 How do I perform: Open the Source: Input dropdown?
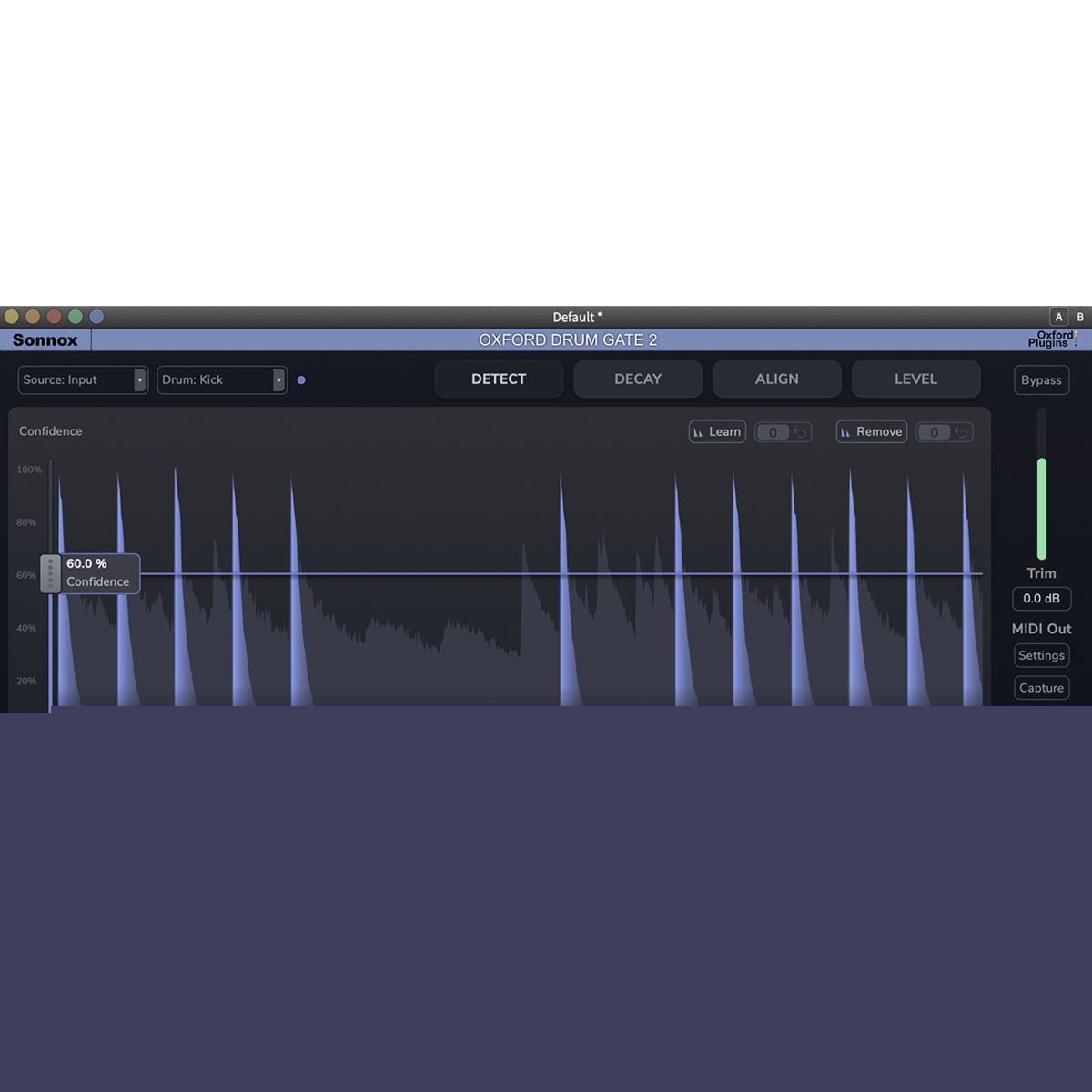click(82, 380)
